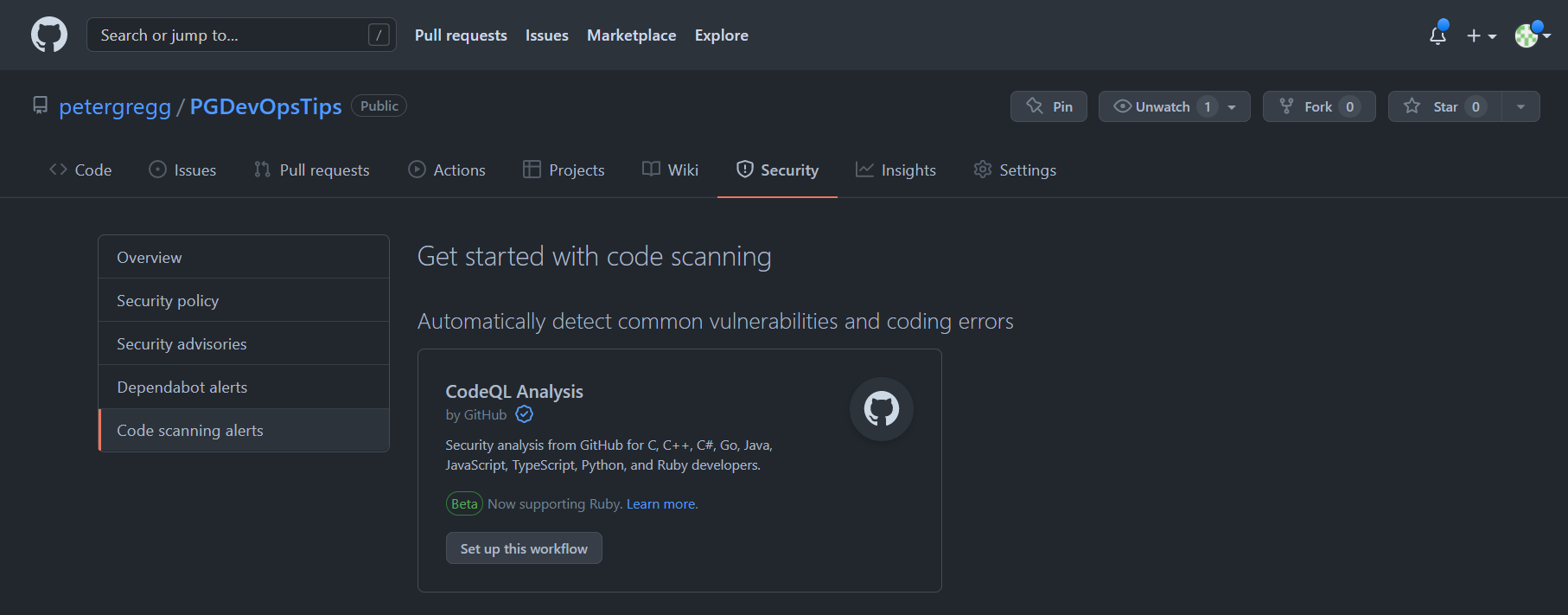Click the Projects table icon
The width and height of the screenshot is (1568, 615).
coord(532,170)
